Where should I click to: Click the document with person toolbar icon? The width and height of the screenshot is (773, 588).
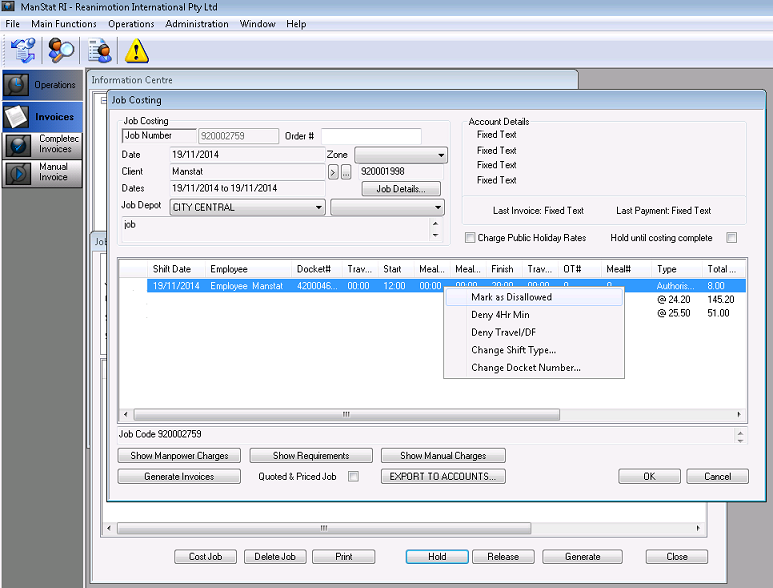point(99,50)
